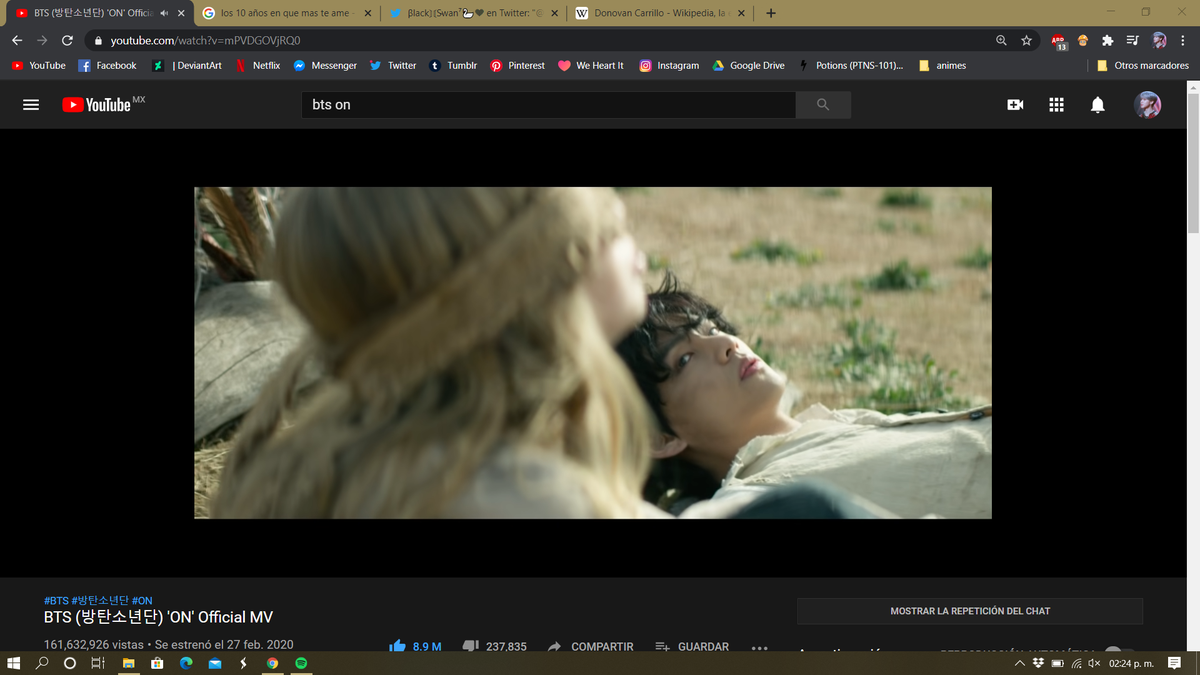Viewport: 1200px width, 675px height.
Task: Share the video via COMPARTIR
Action: coord(590,647)
